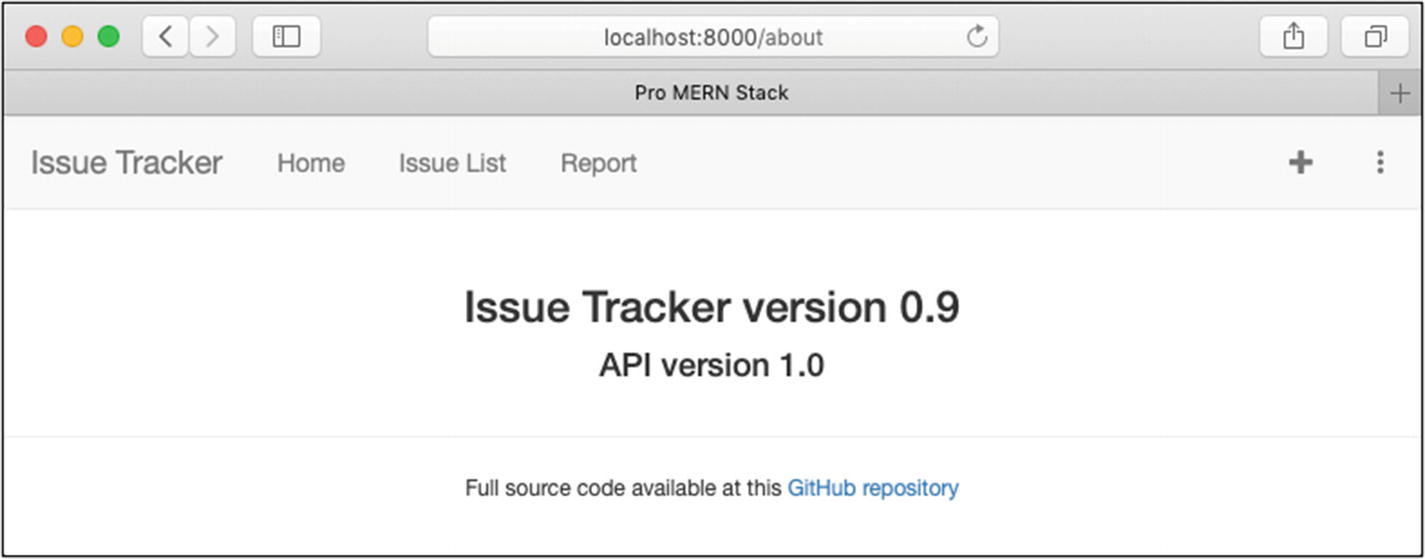Go forward to next page
1425x559 pixels.
[x=212, y=37]
